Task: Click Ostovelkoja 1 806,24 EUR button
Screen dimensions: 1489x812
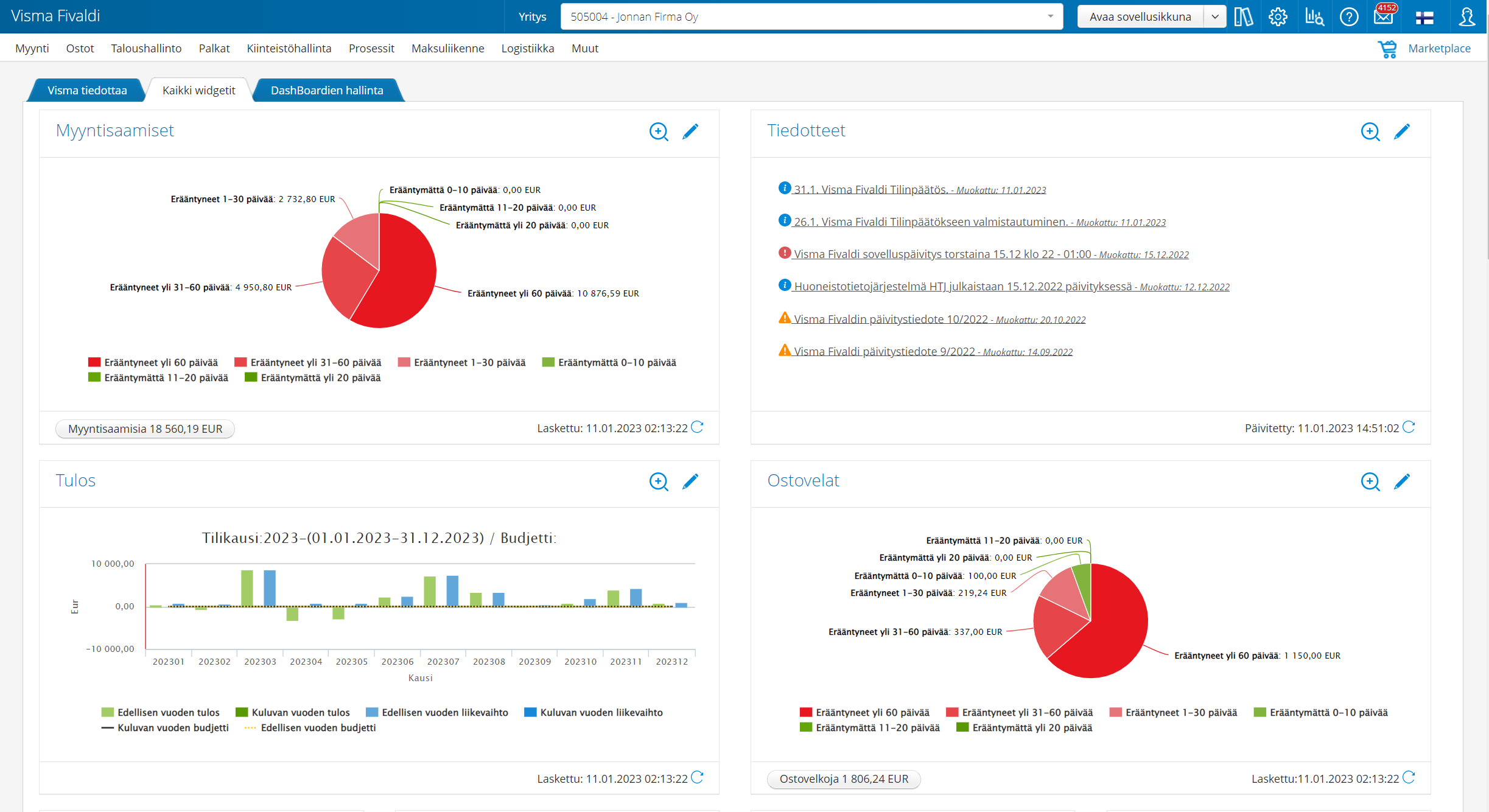Action: tap(844, 779)
